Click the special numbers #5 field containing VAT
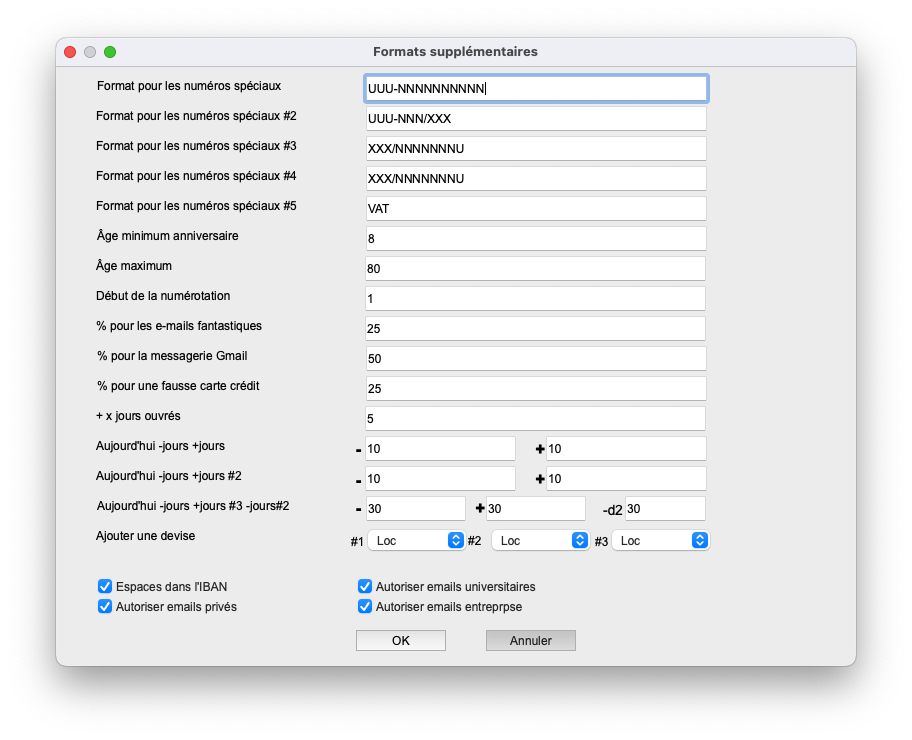 536,208
